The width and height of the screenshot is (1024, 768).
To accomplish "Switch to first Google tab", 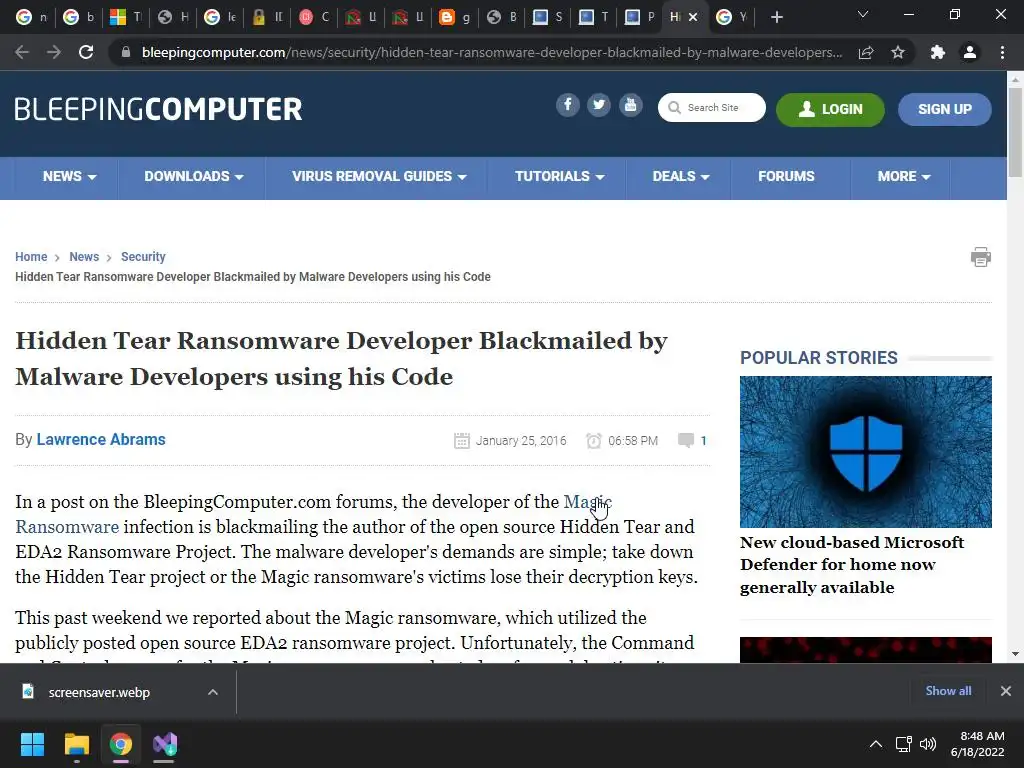I will point(31,17).
